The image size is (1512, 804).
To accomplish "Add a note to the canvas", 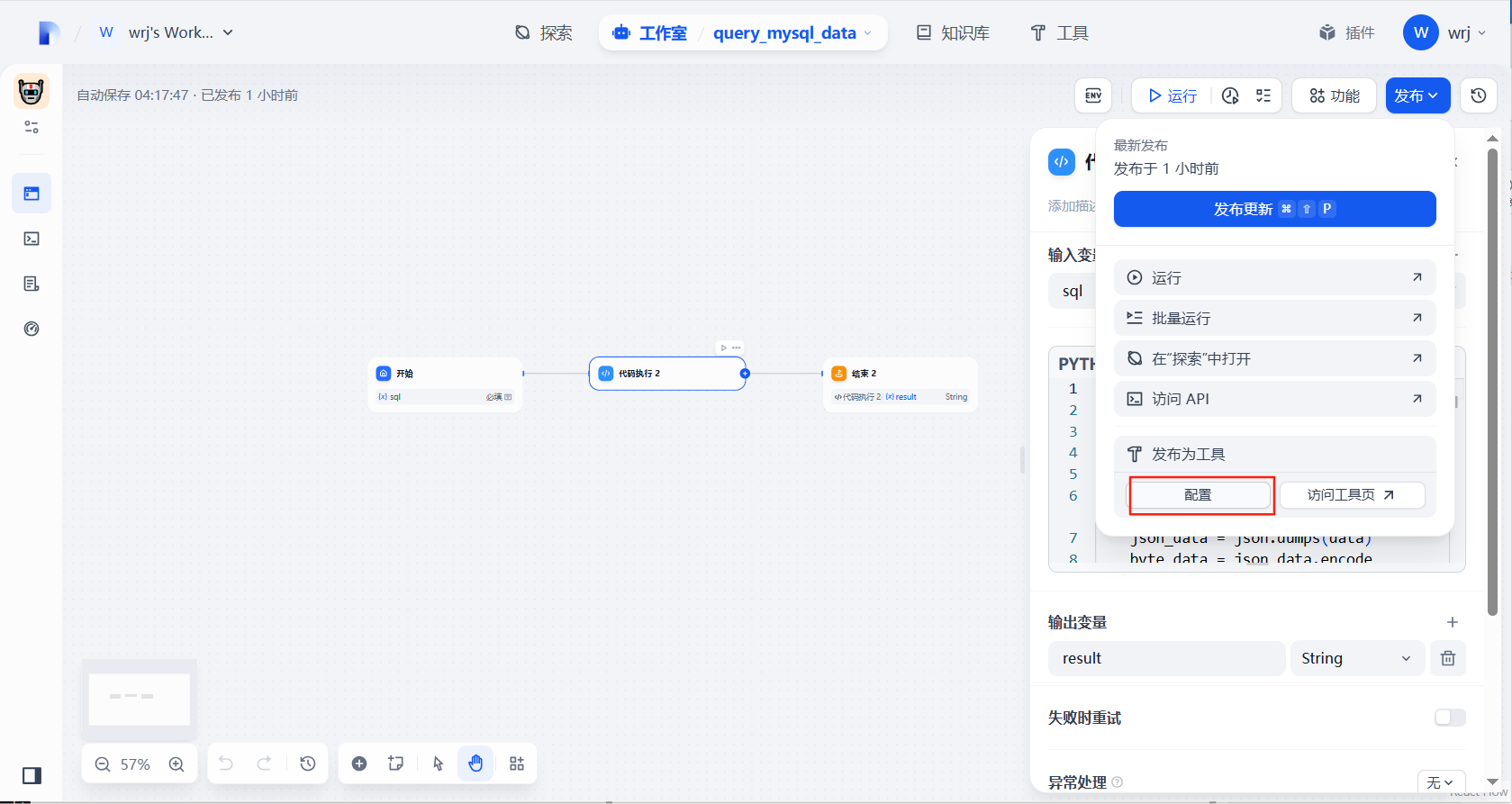I will coord(395,763).
